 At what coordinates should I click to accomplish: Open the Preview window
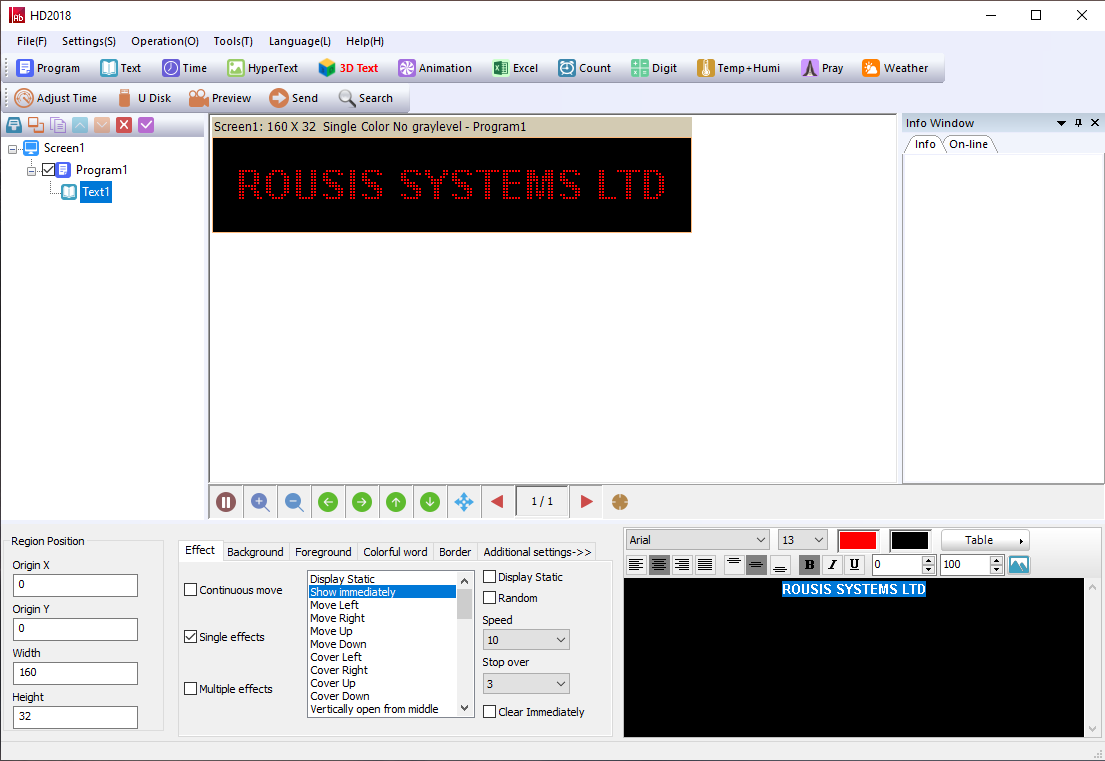220,98
